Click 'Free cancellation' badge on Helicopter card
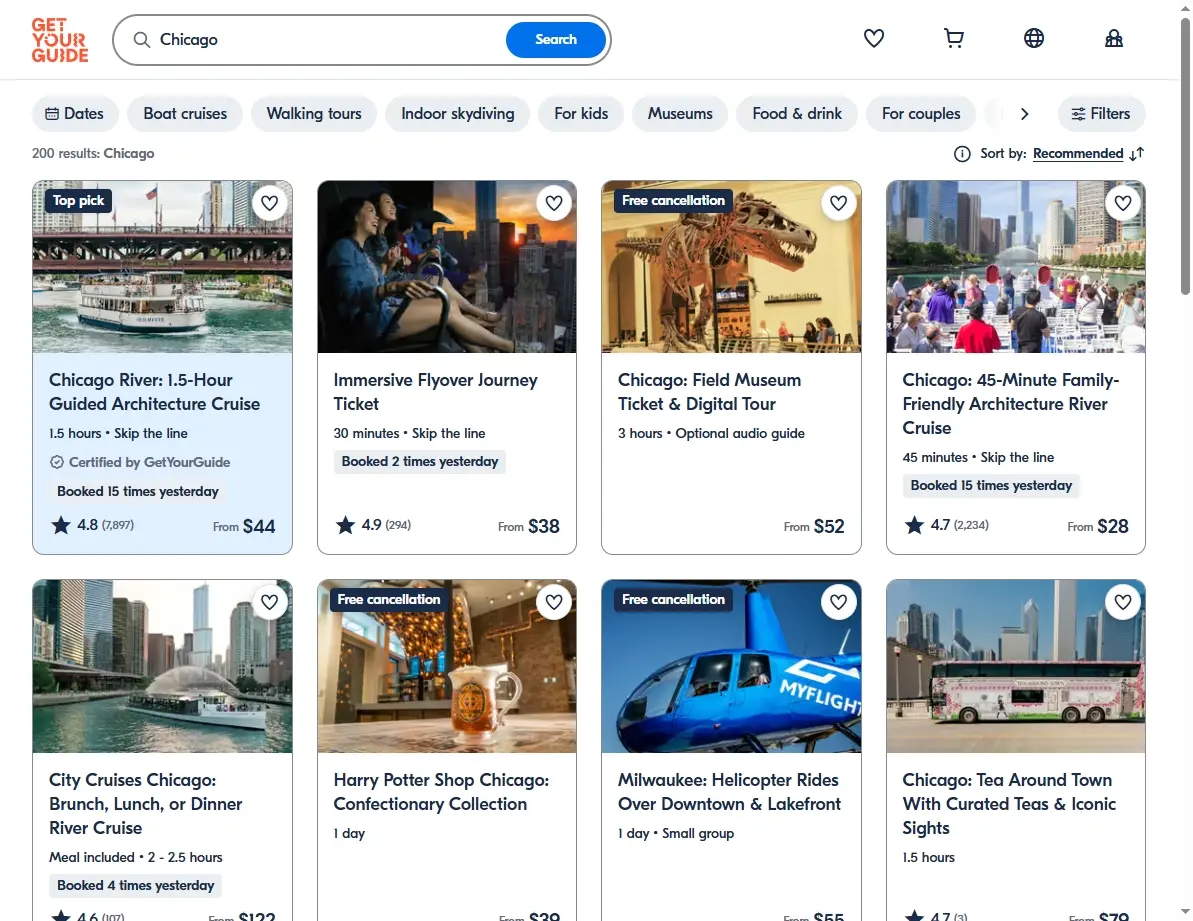The height and width of the screenshot is (921, 1193). point(673,600)
